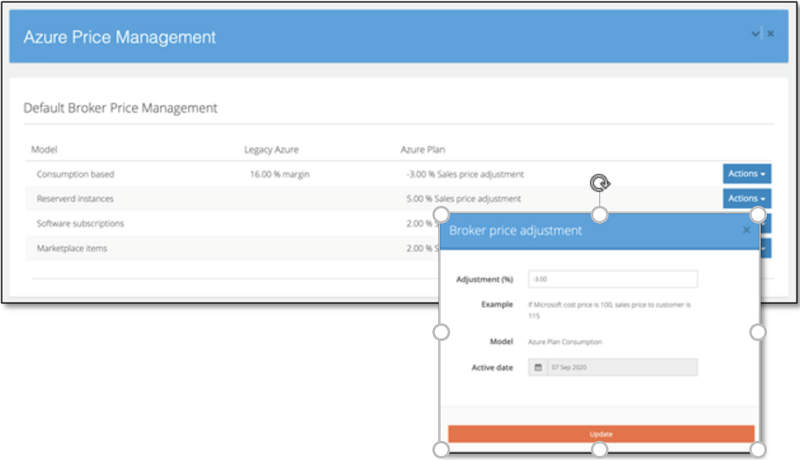Select 'Reserverd instances' model cell
Viewport: 800px width, 460px height.
(75, 199)
